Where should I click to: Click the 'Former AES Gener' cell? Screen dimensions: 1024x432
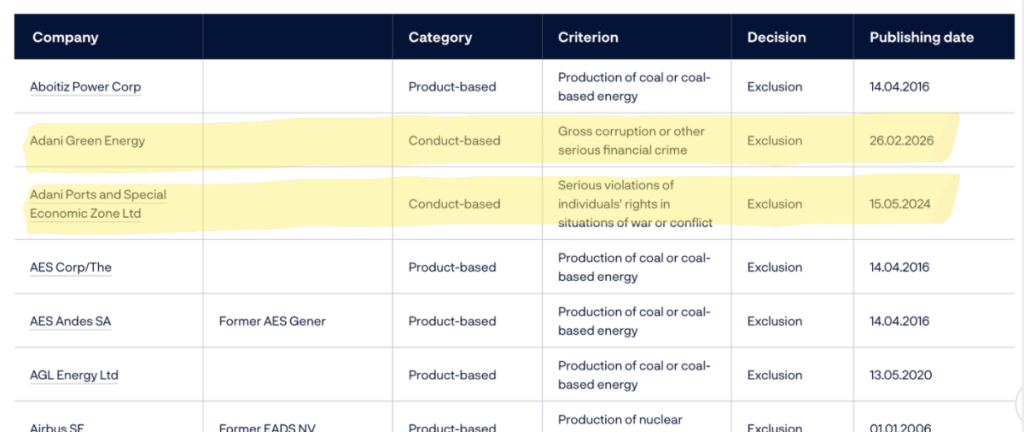click(x=272, y=321)
